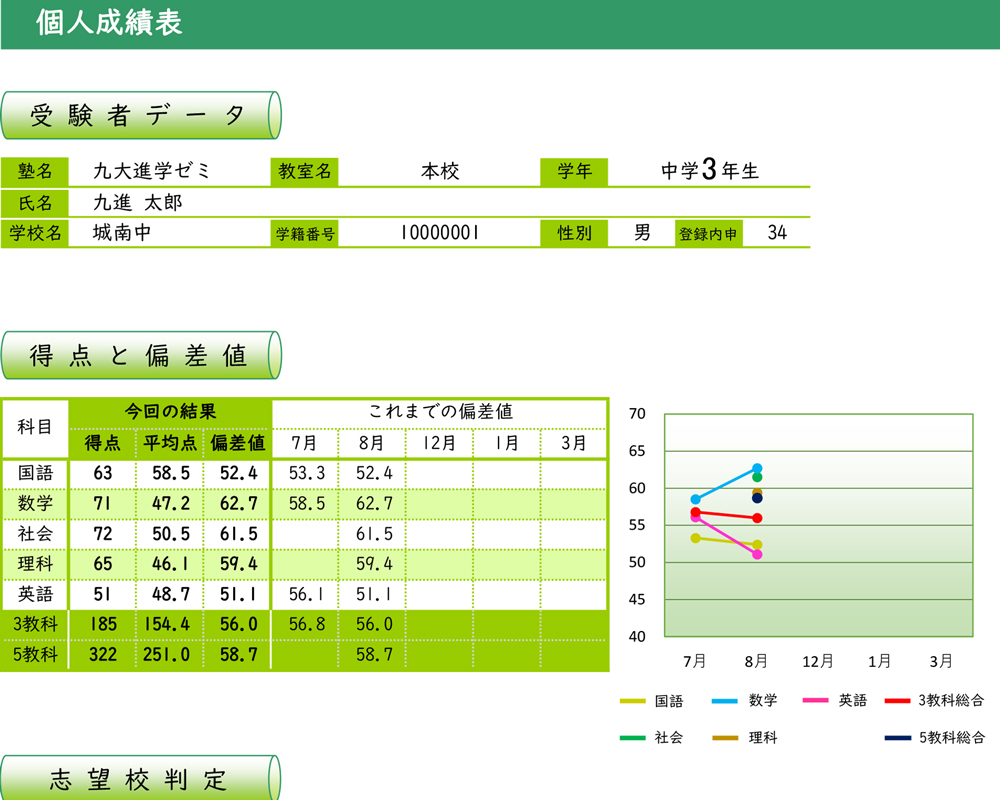This screenshot has height=800, width=1000.
Task: Click the blue 数学 legend swatch
Action: coord(725,701)
